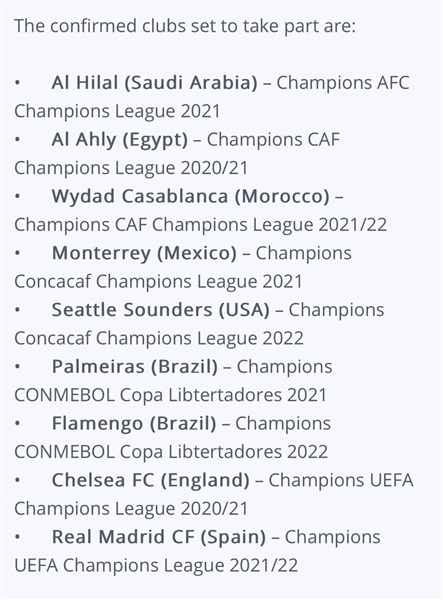Click the Palmeiras (Brazil) club name
The image size is (443, 600).
pos(135,366)
